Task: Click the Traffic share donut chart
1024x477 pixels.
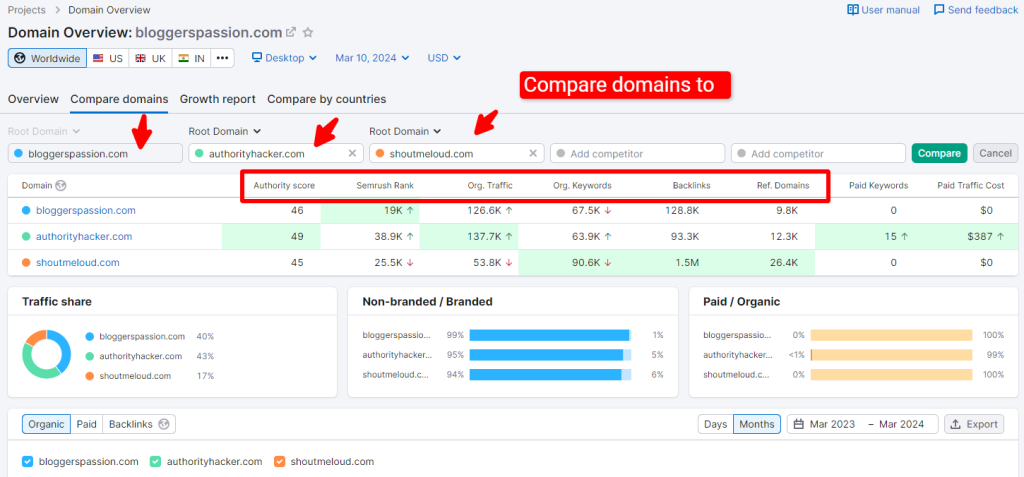Action: [x=46, y=354]
